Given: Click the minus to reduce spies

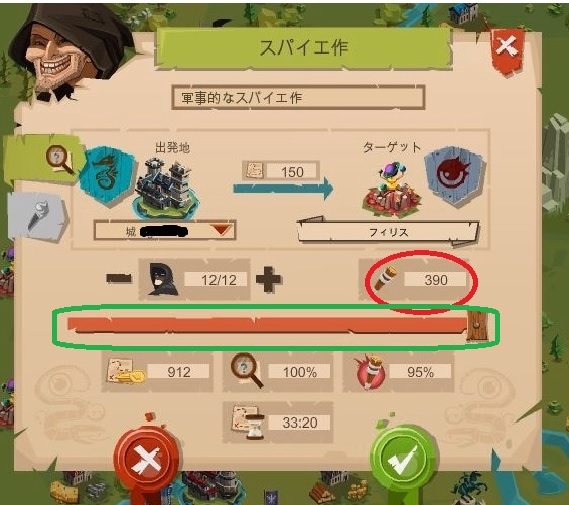Looking at the screenshot, I should [119, 278].
